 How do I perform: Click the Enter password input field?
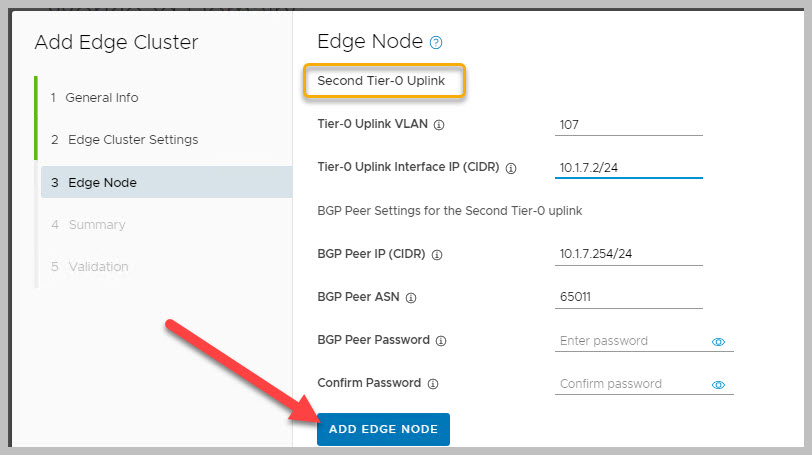pos(630,341)
